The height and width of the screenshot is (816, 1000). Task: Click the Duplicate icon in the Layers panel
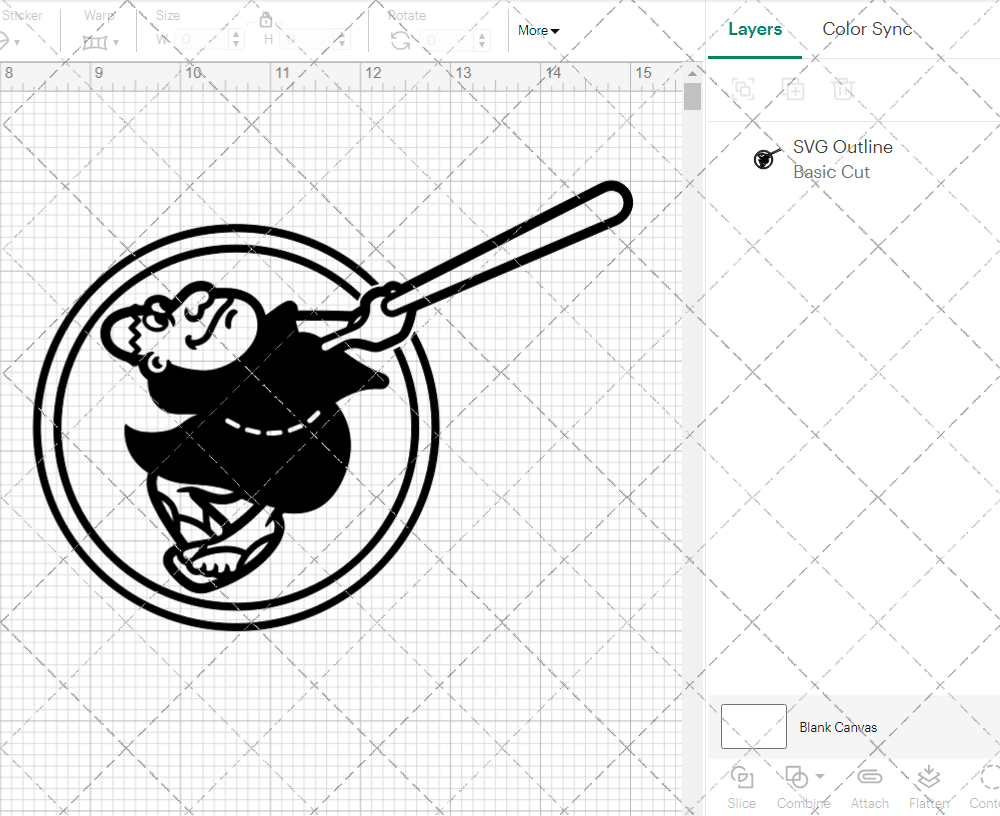[x=794, y=89]
